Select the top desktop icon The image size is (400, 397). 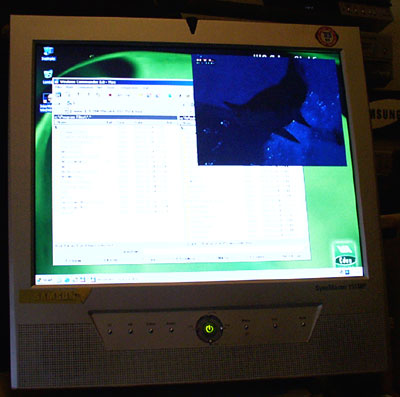coord(48,53)
